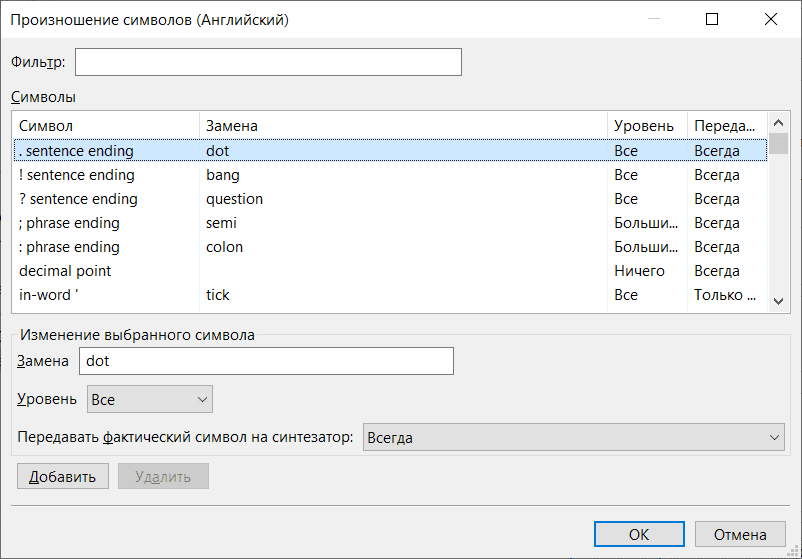Confirm the dialog with OK

pos(639,535)
